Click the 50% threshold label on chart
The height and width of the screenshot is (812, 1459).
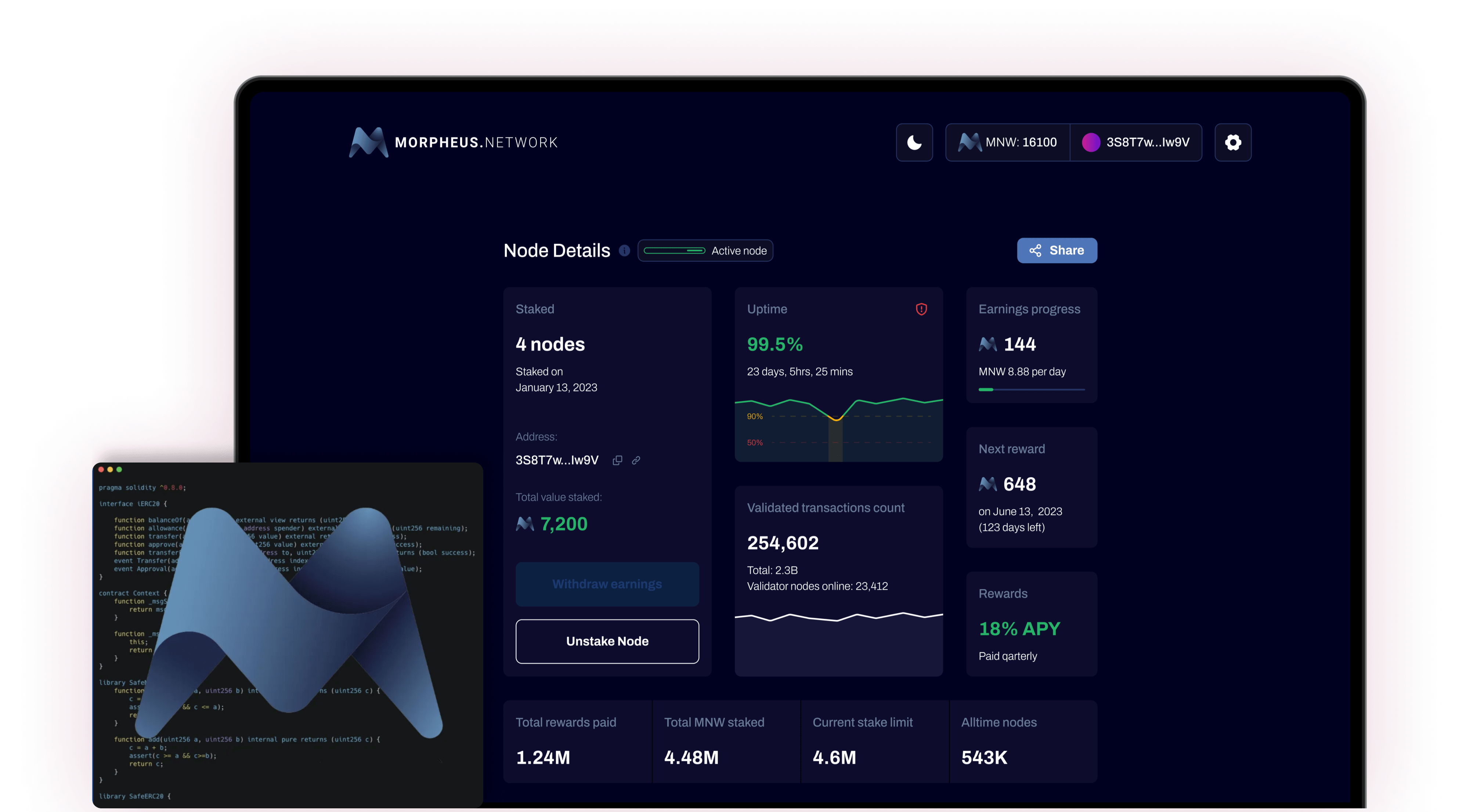click(755, 442)
